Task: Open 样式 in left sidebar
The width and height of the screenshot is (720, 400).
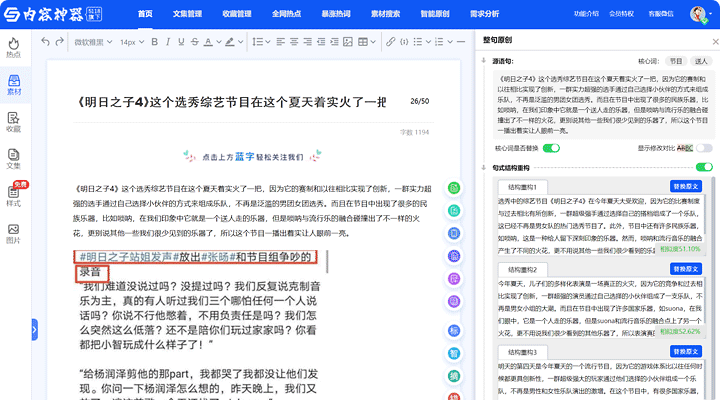Action: click(x=14, y=196)
